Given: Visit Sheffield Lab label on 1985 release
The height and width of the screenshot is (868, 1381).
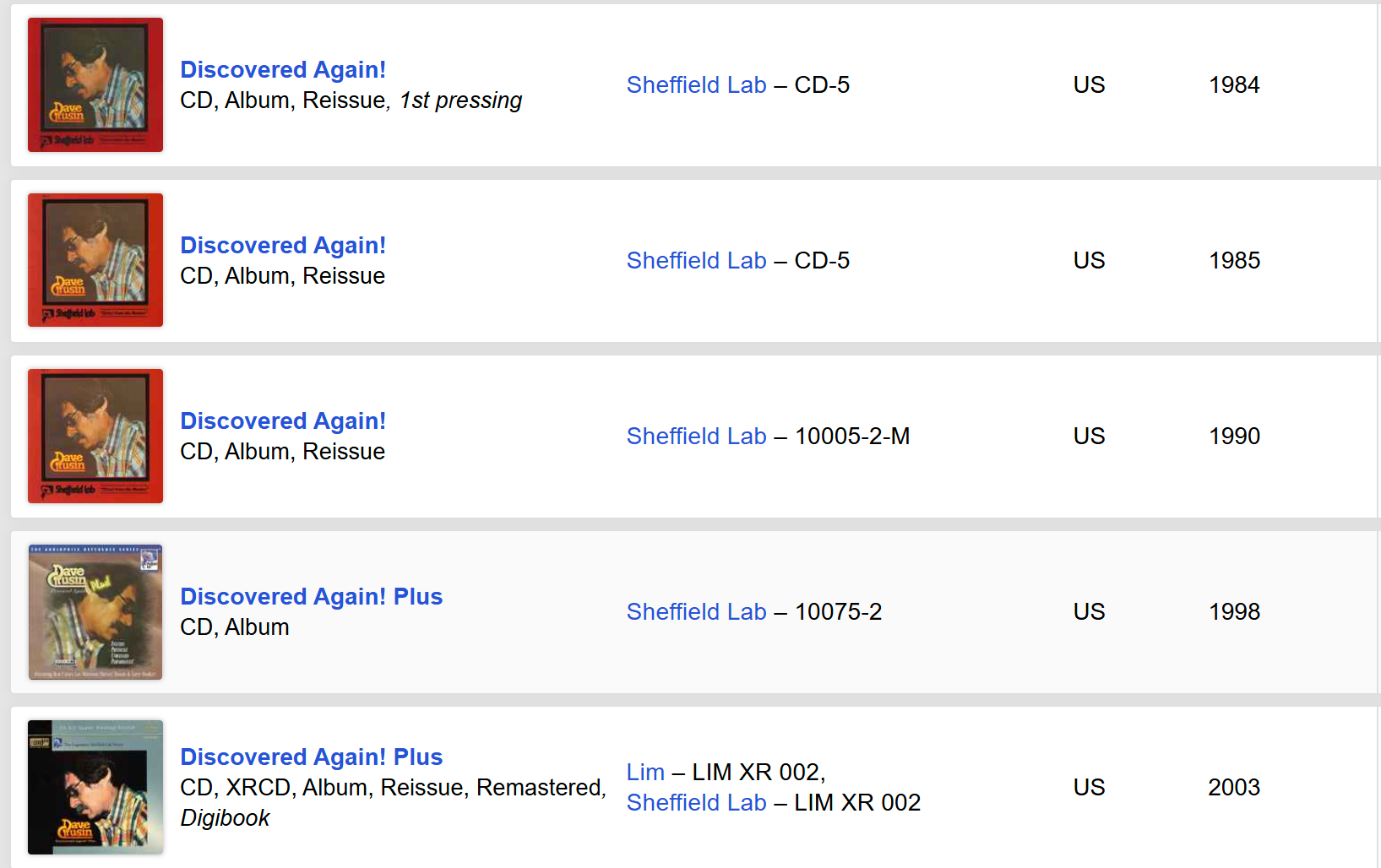Looking at the screenshot, I should (x=696, y=260).
